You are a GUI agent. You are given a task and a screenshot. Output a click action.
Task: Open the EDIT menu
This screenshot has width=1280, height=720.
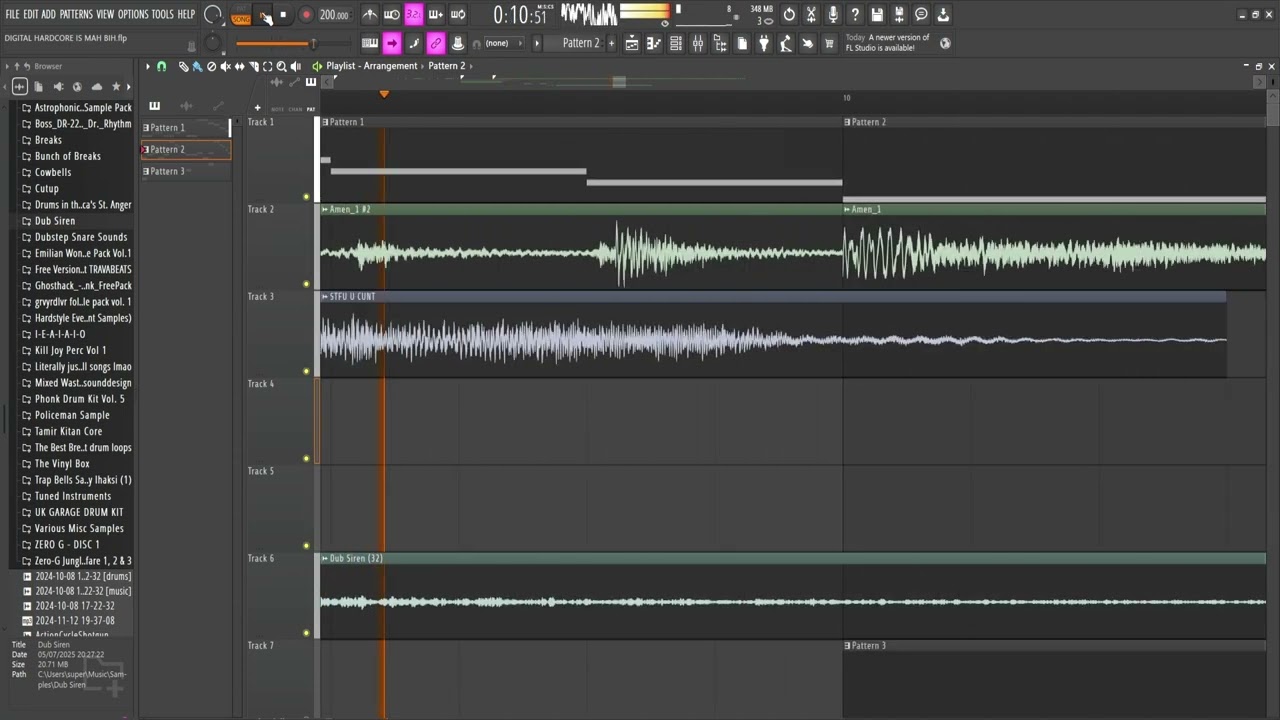click(x=31, y=14)
